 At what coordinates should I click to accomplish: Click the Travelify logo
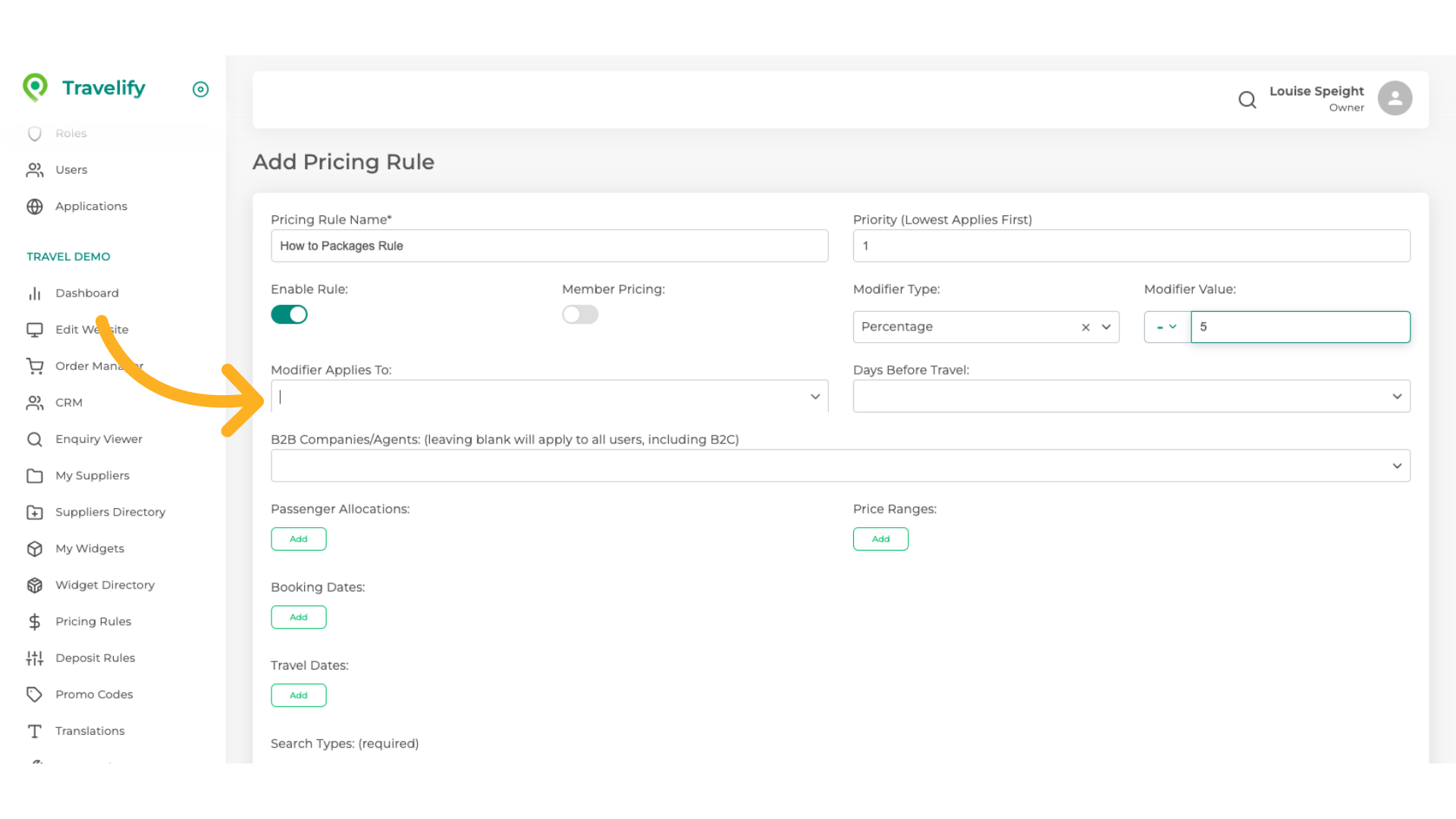click(84, 88)
